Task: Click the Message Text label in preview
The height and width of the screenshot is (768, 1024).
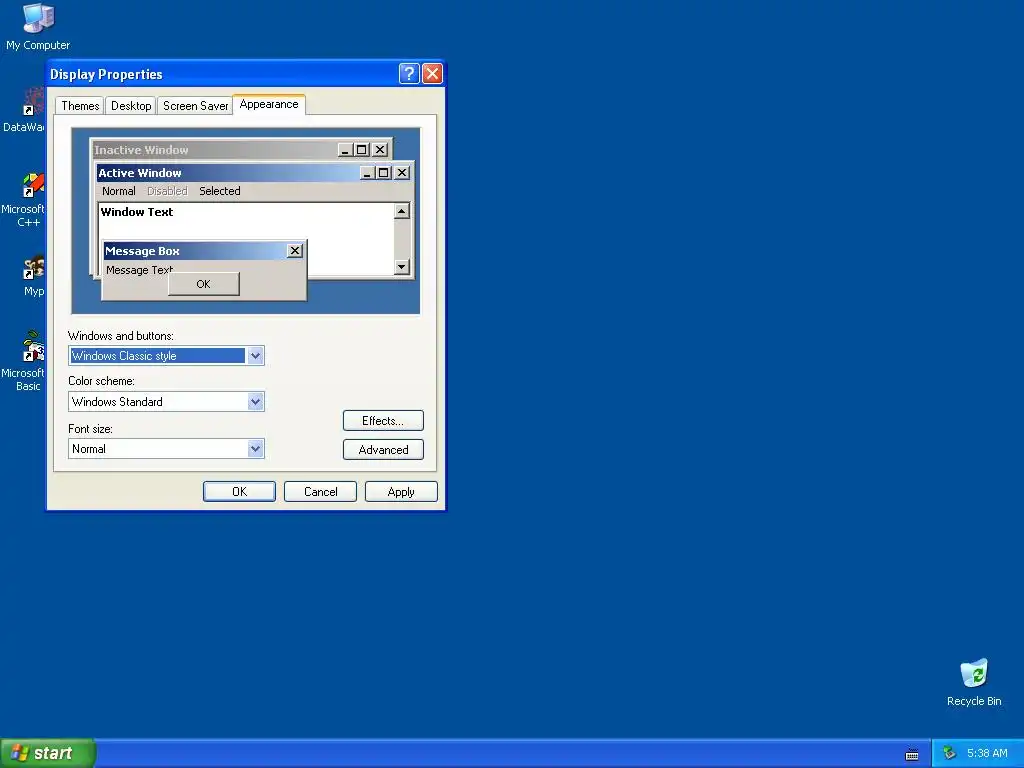Action: [139, 270]
